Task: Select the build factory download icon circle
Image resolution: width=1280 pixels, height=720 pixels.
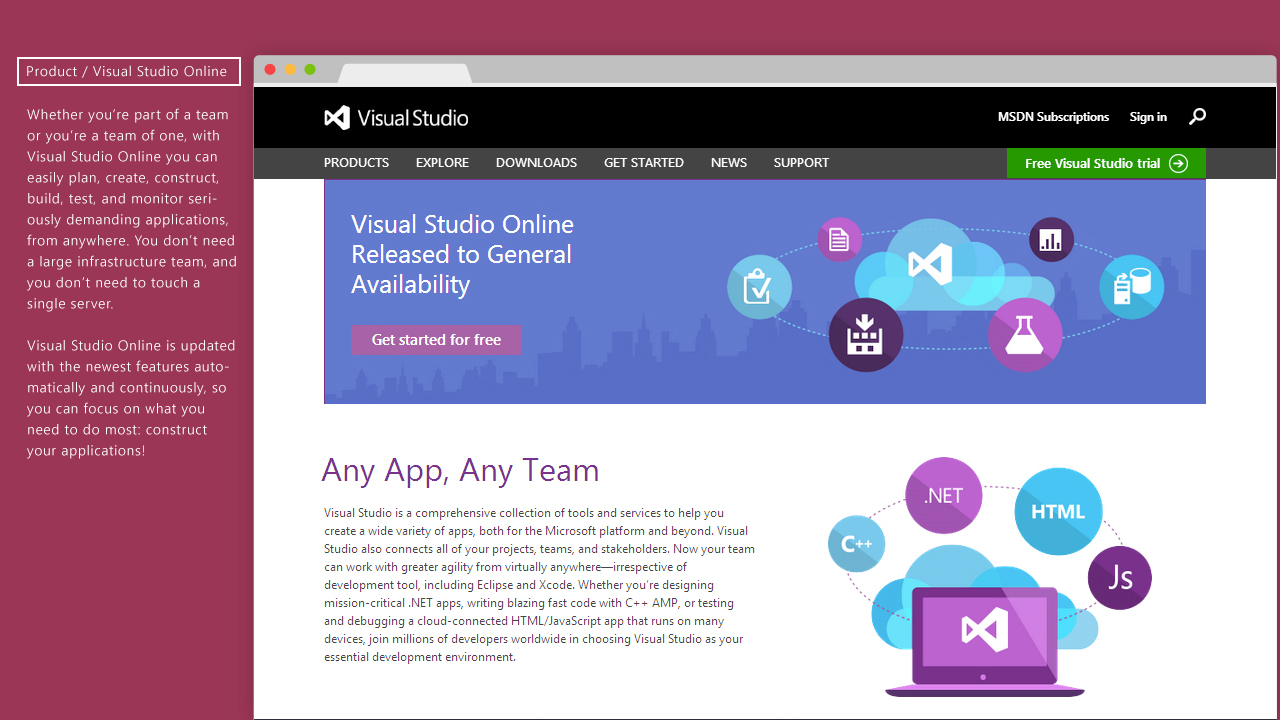Action: point(866,335)
